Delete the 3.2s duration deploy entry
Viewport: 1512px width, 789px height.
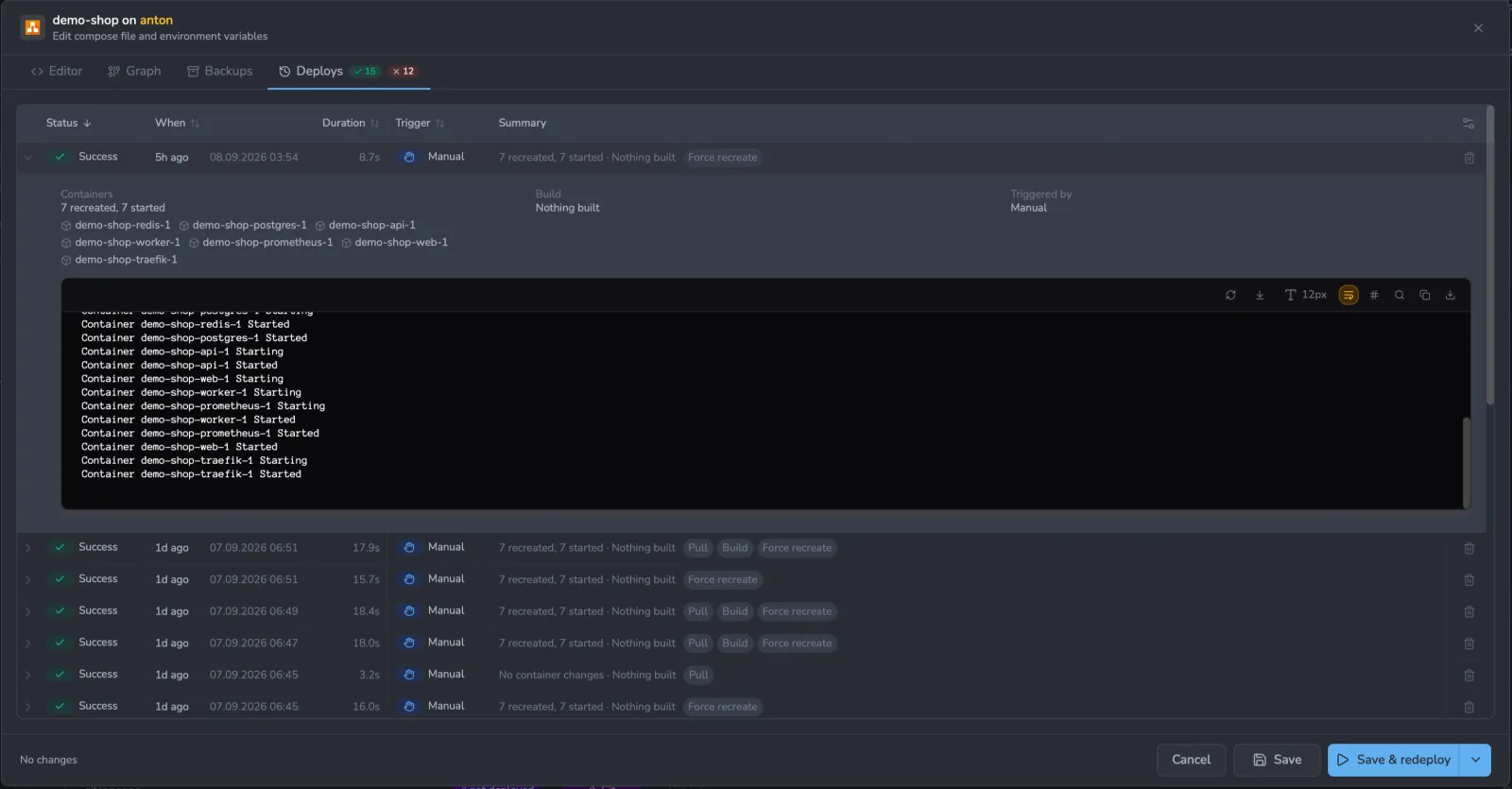point(1469,675)
